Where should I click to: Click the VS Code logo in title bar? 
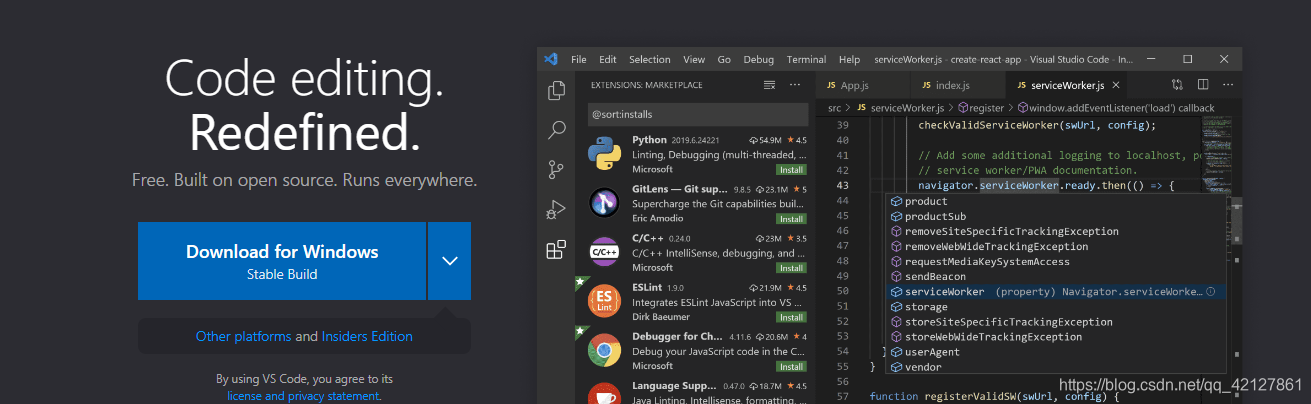[551, 59]
